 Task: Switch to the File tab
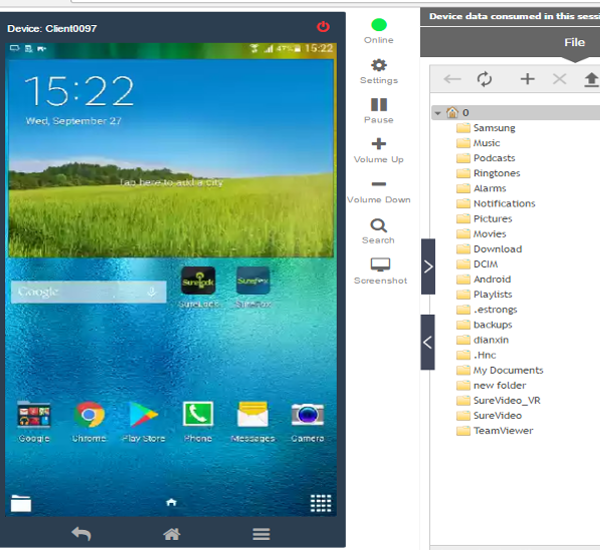574,42
